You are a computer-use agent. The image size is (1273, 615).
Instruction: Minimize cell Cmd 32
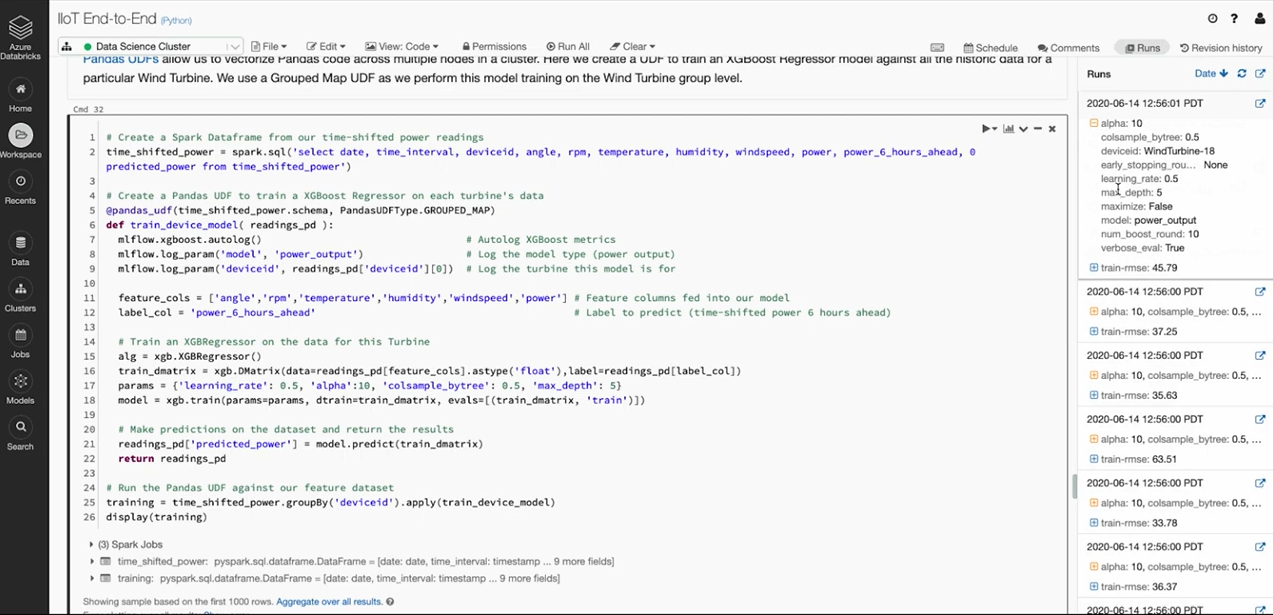[1038, 128]
